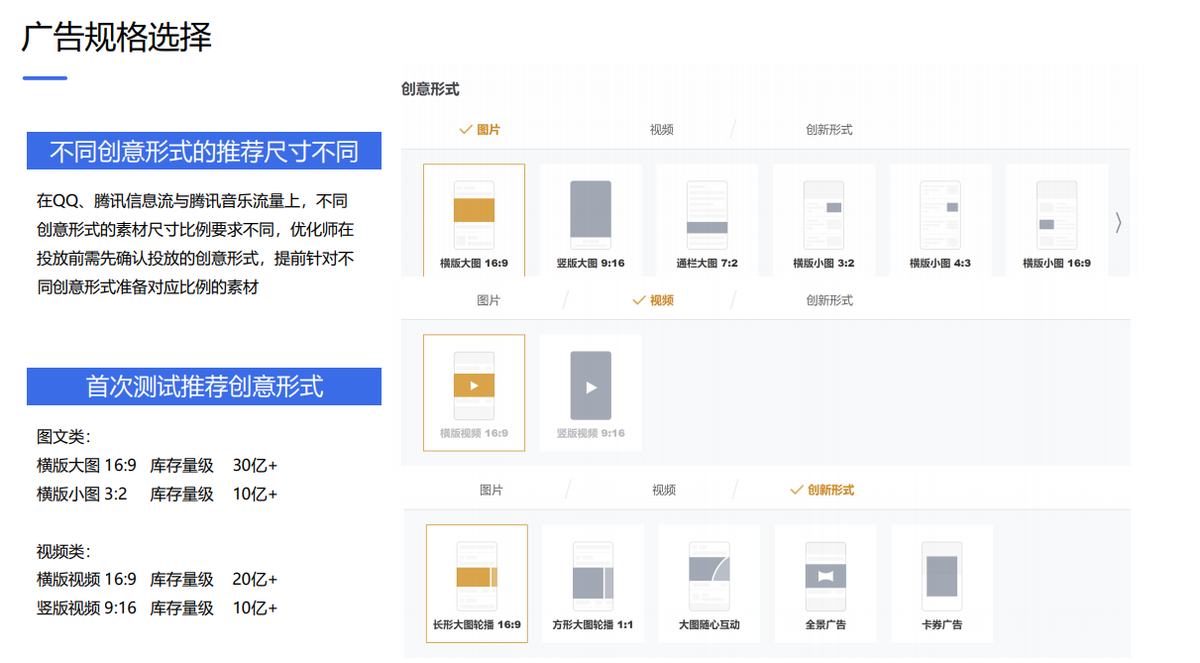Select the 横版小图 3:2 format icon
The image size is (1200, 663).
tap(824, 213)
